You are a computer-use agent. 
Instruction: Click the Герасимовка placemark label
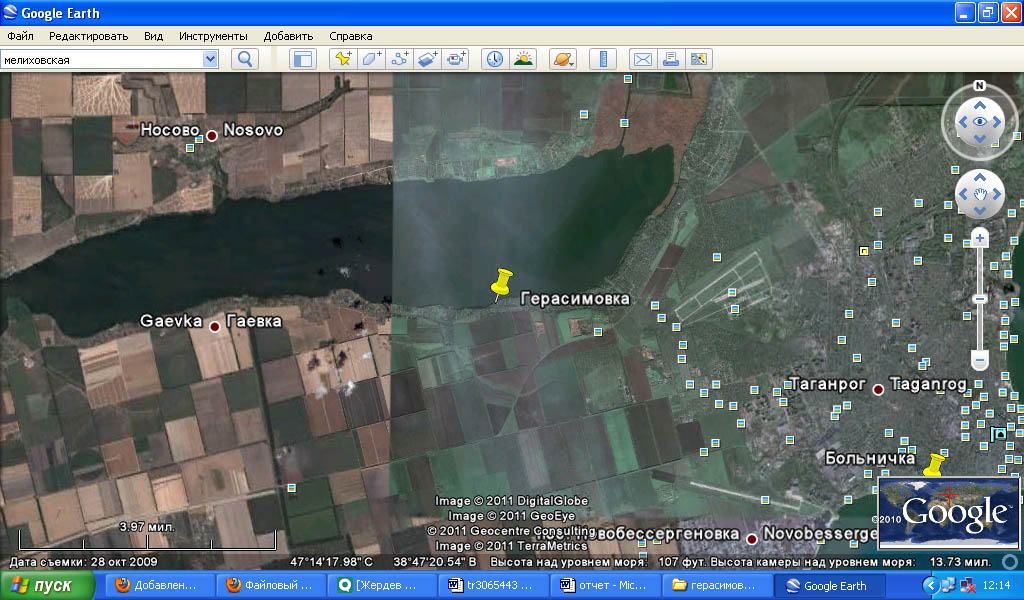575,299
